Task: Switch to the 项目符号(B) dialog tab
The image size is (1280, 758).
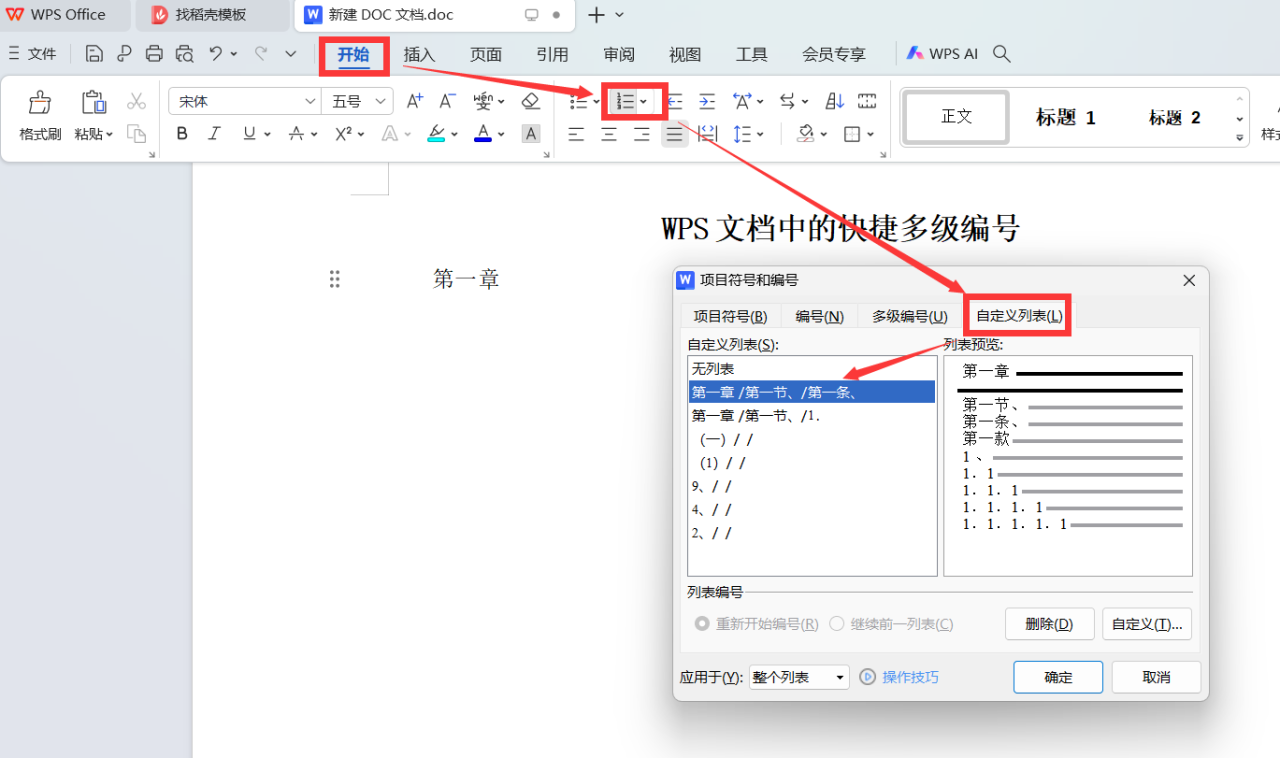Action: pyautogui.click(x=731, y=316)
